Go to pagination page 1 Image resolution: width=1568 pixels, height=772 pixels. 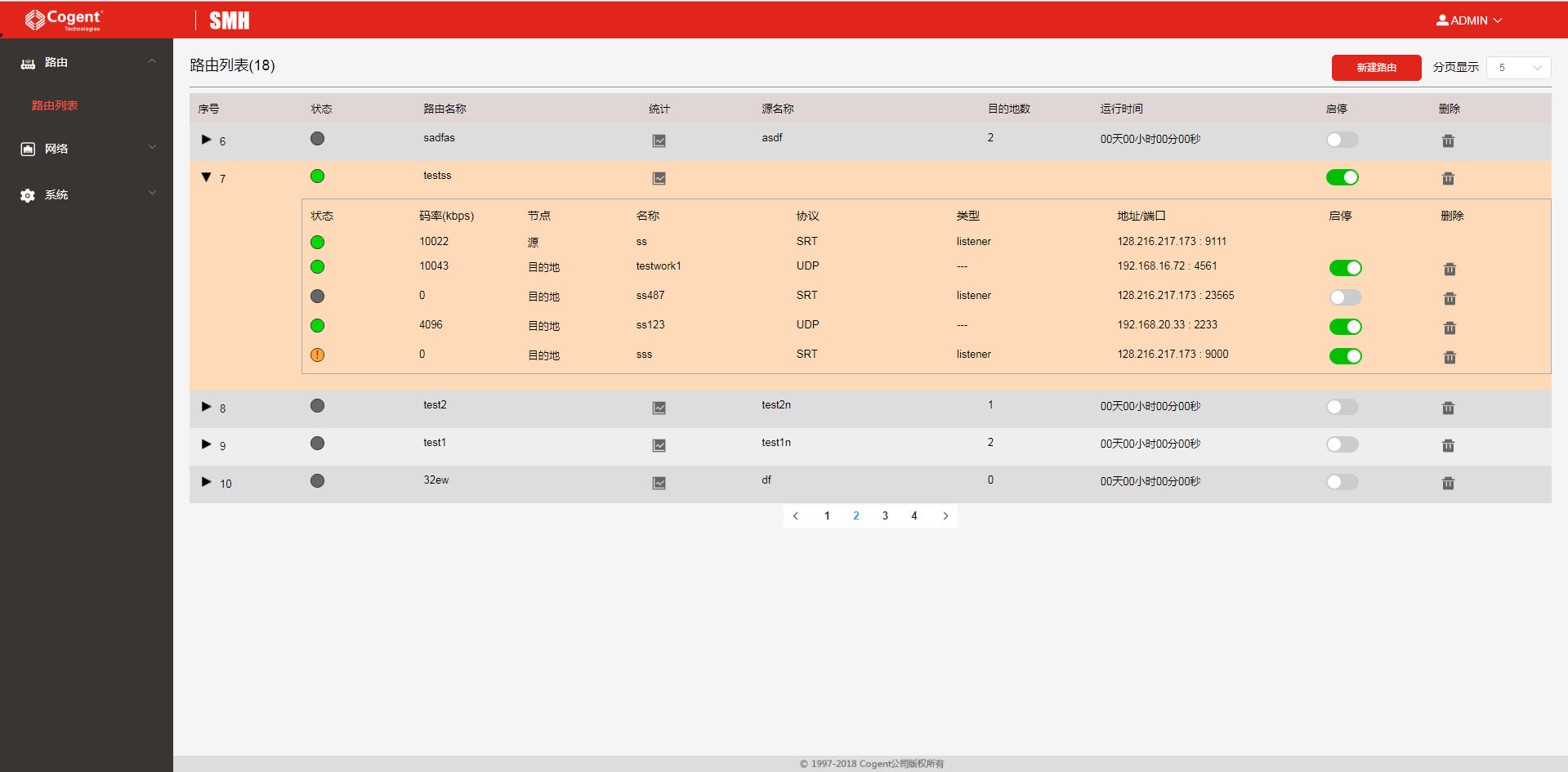pyautogui.click(x=827, y=515)
